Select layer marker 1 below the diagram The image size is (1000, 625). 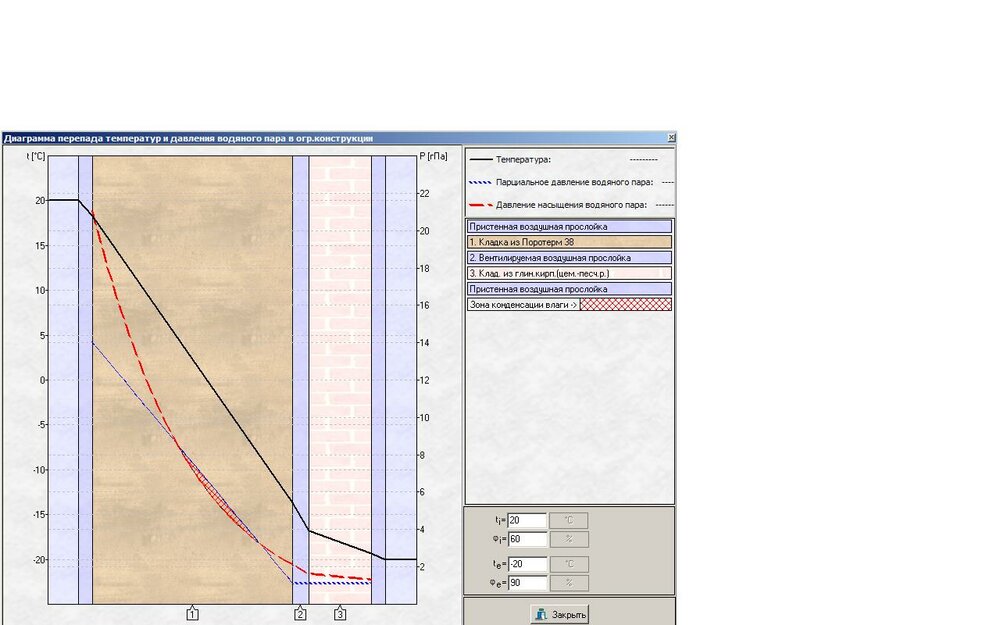click(x=193, y=614)
